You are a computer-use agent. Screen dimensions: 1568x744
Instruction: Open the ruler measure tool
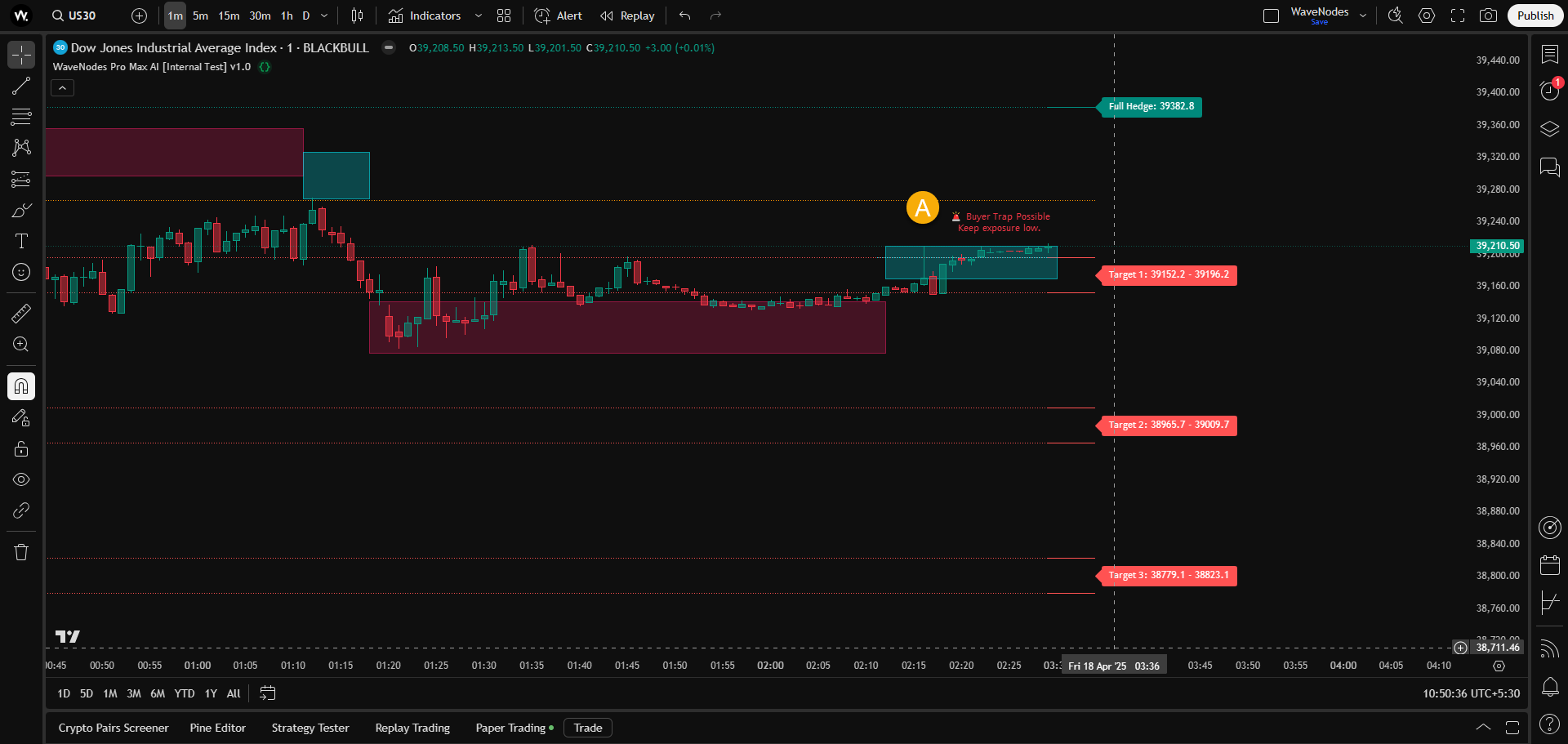pyautogui.click(x=21, y=313)
